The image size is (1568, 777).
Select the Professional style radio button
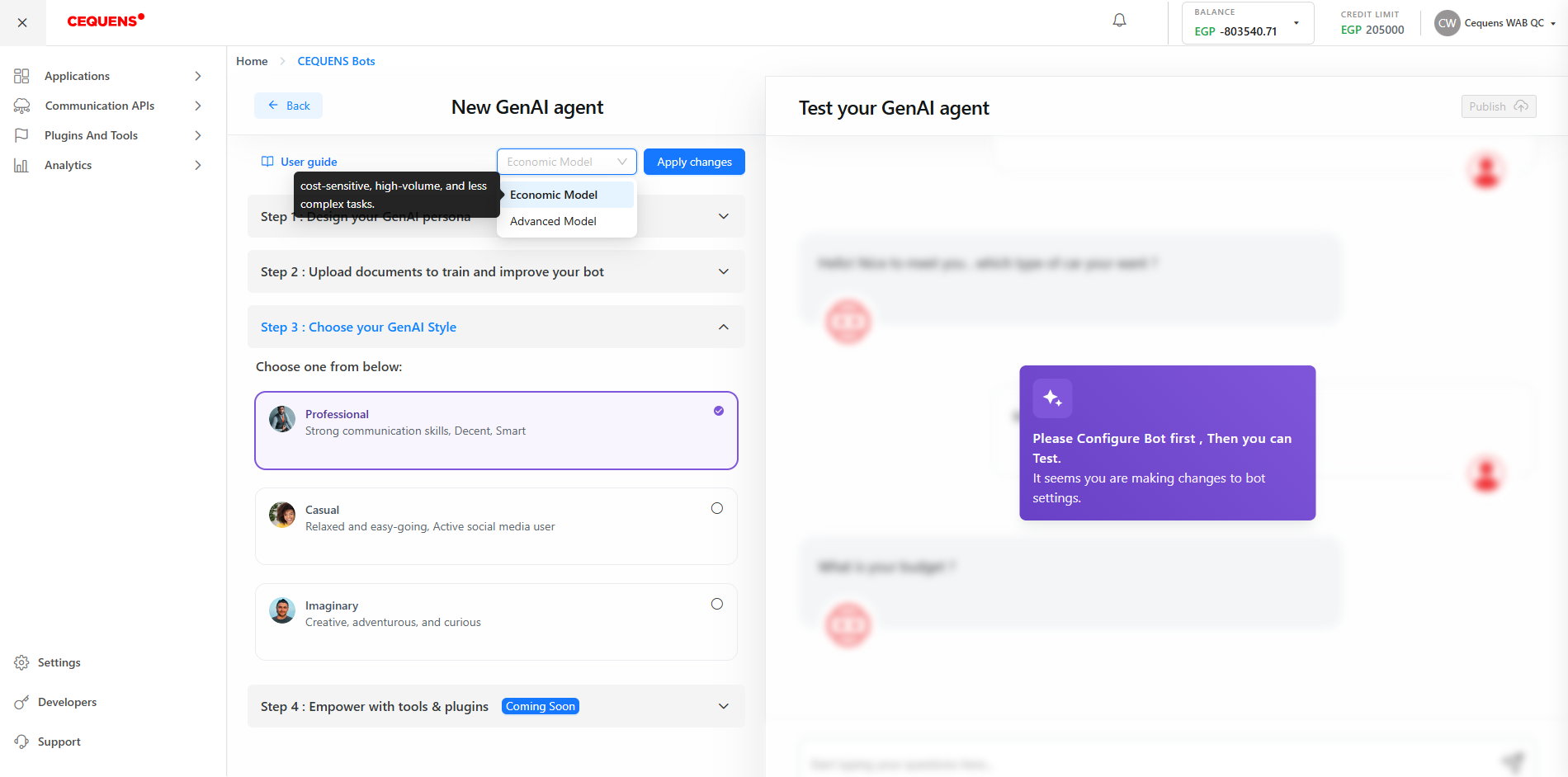pyautogui.click(x=718, y=411)
